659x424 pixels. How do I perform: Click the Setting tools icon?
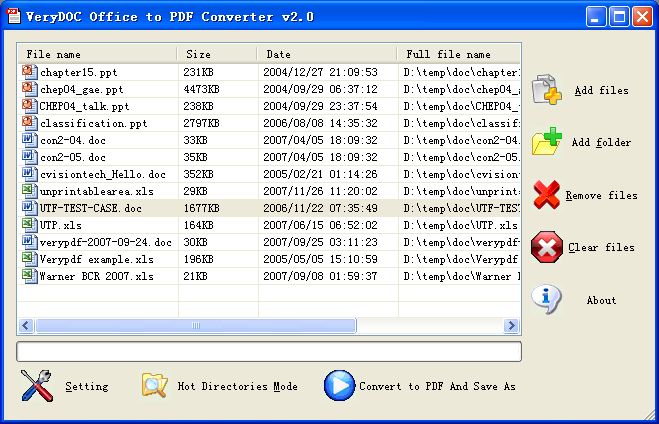37,385
